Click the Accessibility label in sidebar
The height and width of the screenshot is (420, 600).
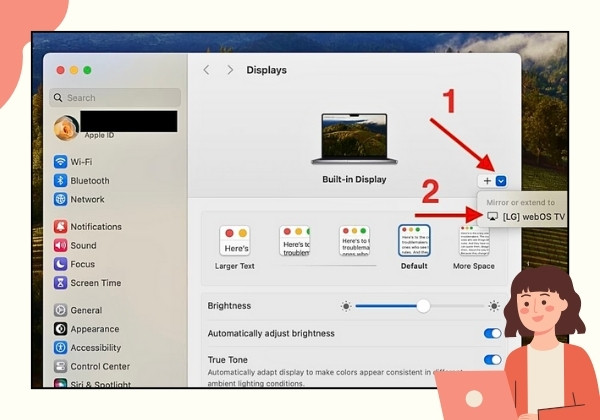[96, 348]
